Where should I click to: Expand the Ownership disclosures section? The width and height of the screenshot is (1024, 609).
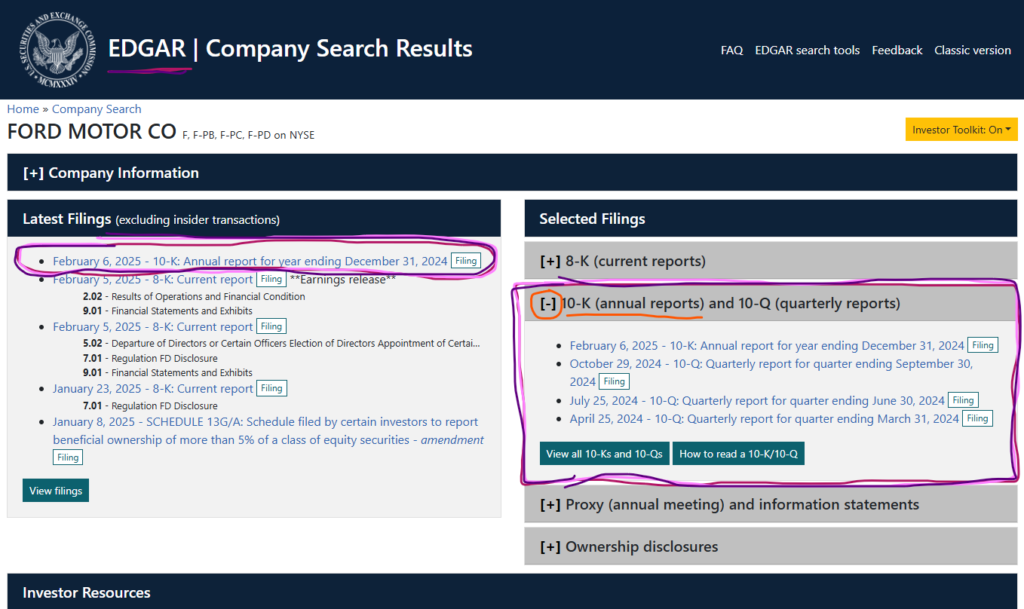tap(771, 546)
